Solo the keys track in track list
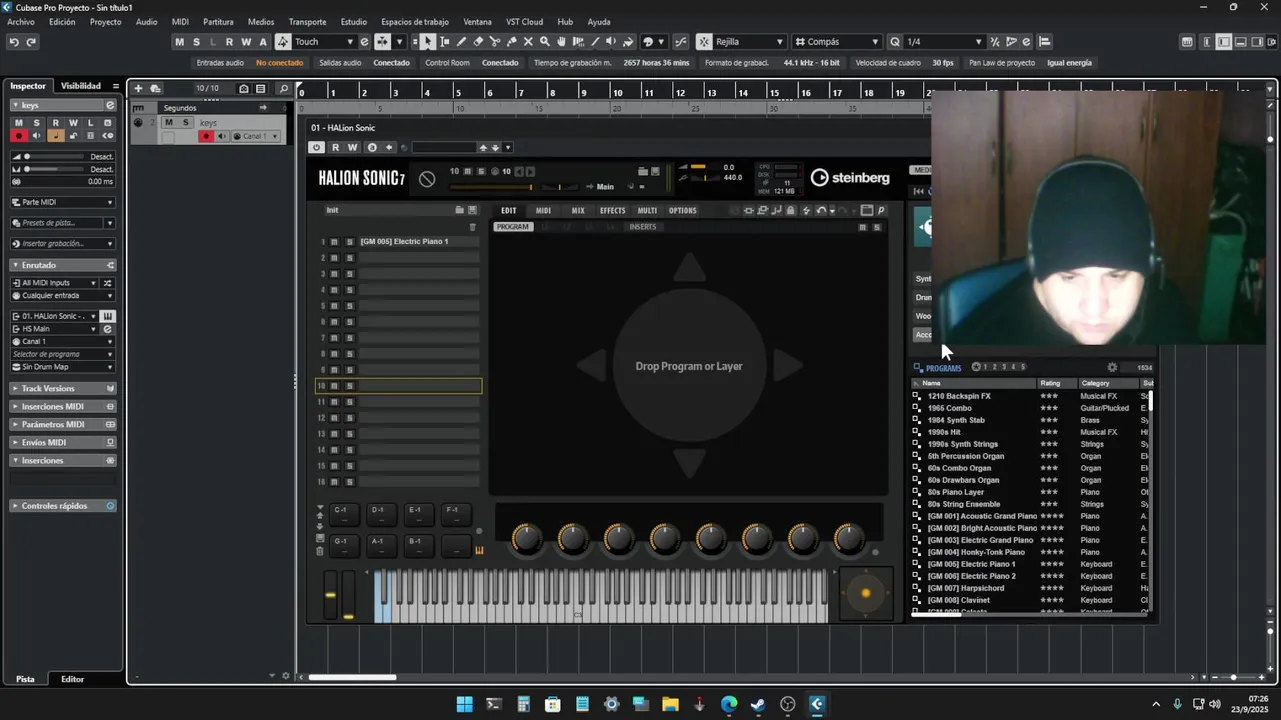Screen dimensions: 1281x720 coord(185,122)
